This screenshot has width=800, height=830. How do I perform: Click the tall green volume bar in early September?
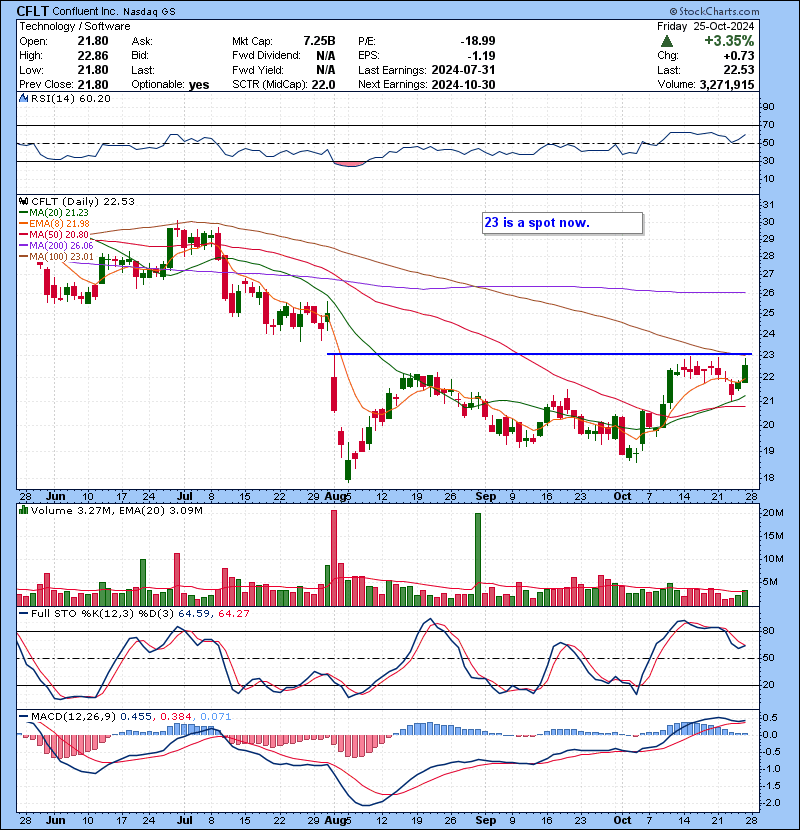pyautogui.click(x=478, y=560)
